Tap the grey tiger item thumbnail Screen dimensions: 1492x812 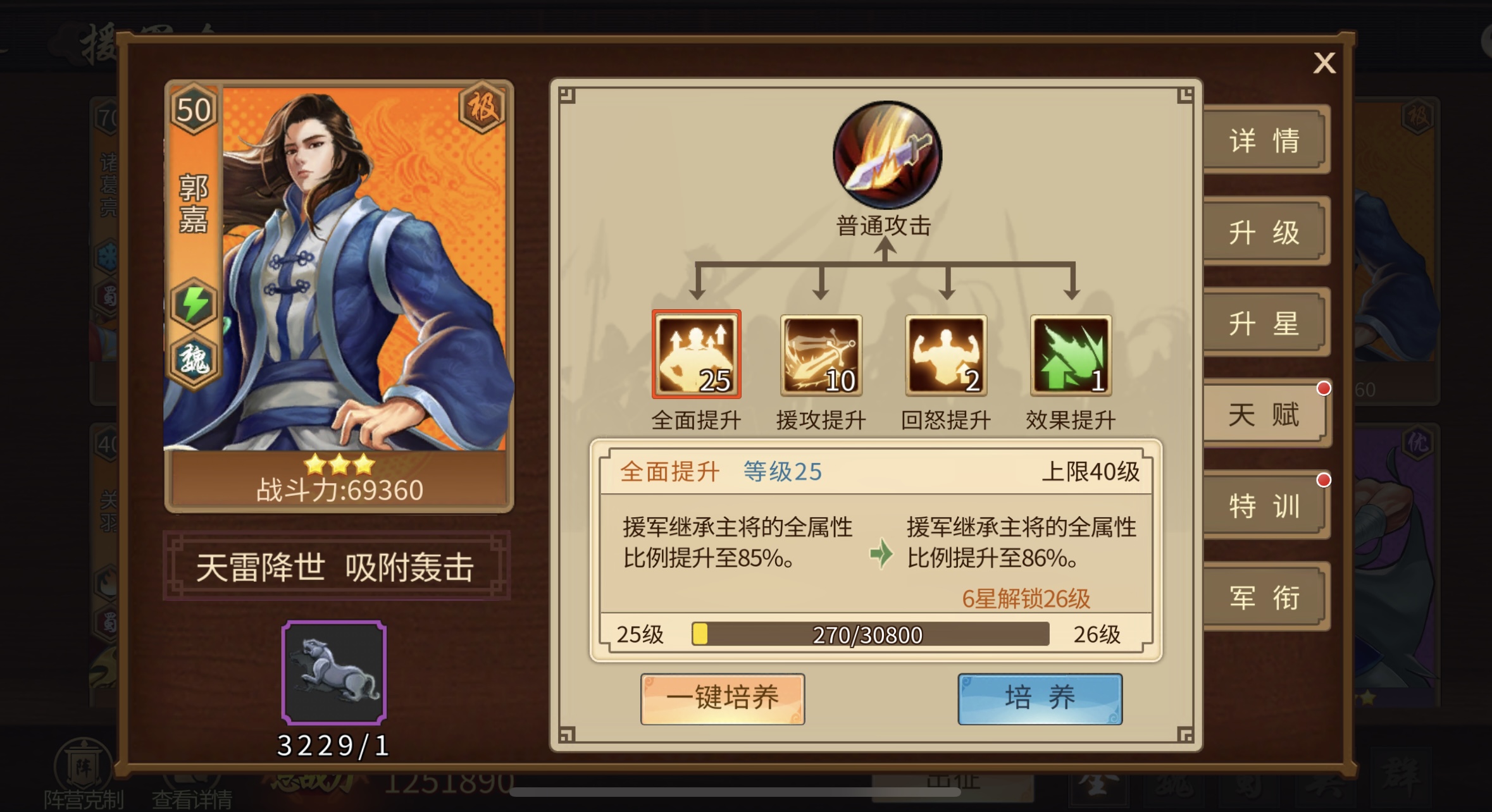point(334,672)
